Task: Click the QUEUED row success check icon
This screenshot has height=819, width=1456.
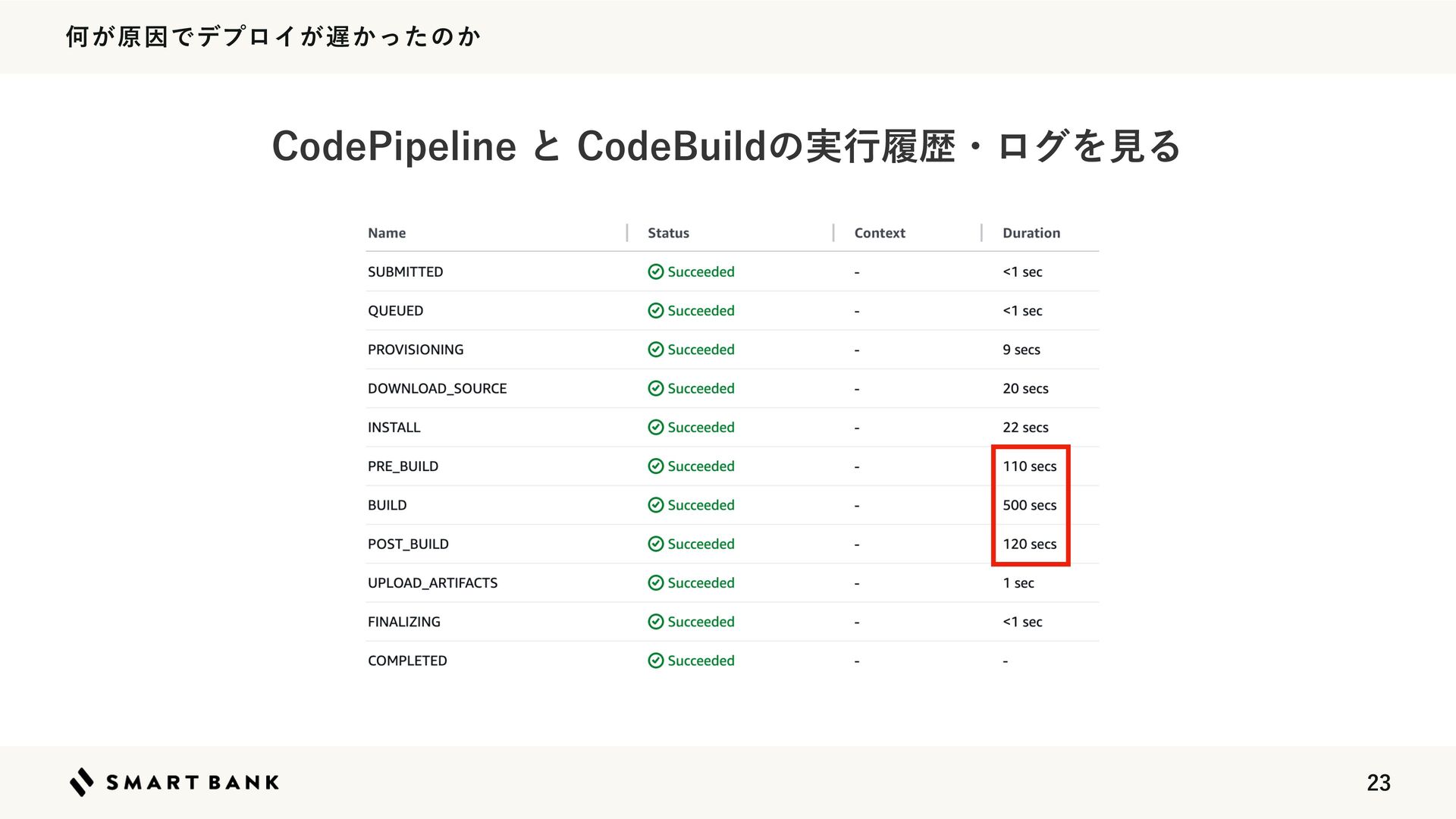Action: [x=656, y=311]
